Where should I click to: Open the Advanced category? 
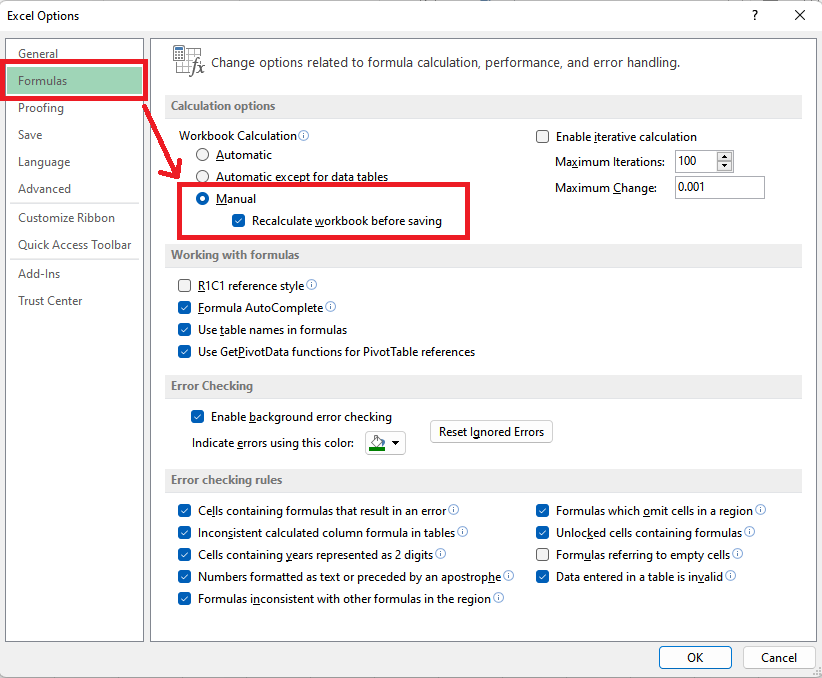(x=45, y=189)
